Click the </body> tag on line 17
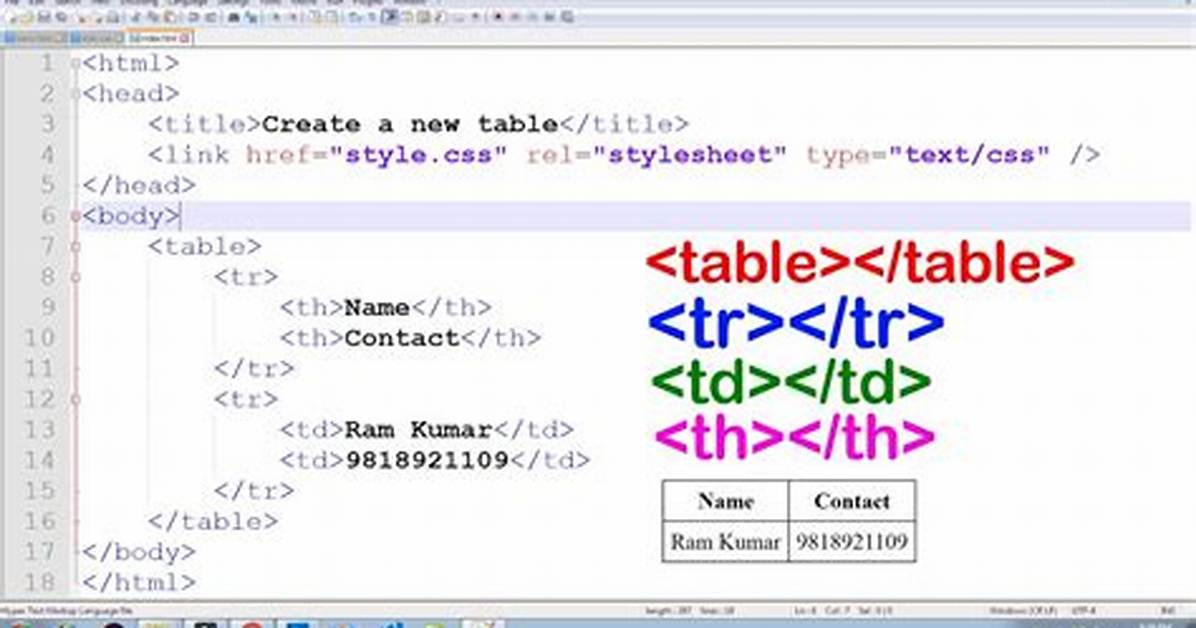Image resolution: width=1196 pixels, height=628 pixels. 139,552
